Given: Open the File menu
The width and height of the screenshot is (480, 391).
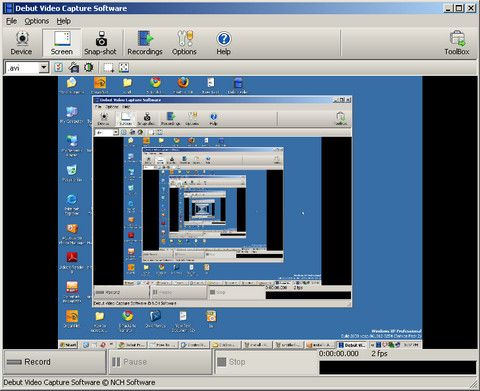Looking at the screenshot, I should point(11,21).
